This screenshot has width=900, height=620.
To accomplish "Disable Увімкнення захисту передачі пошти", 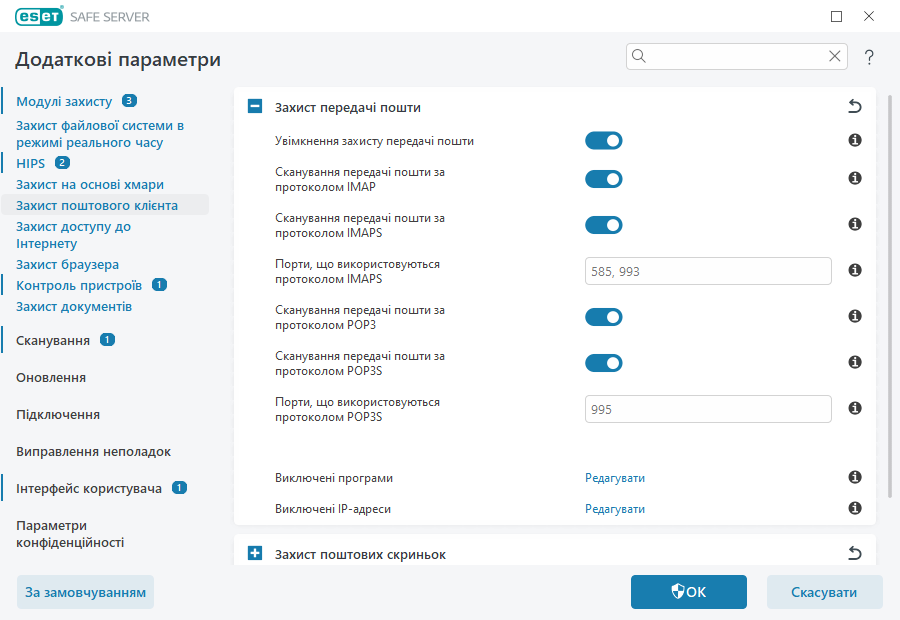I will pos(603,141).
